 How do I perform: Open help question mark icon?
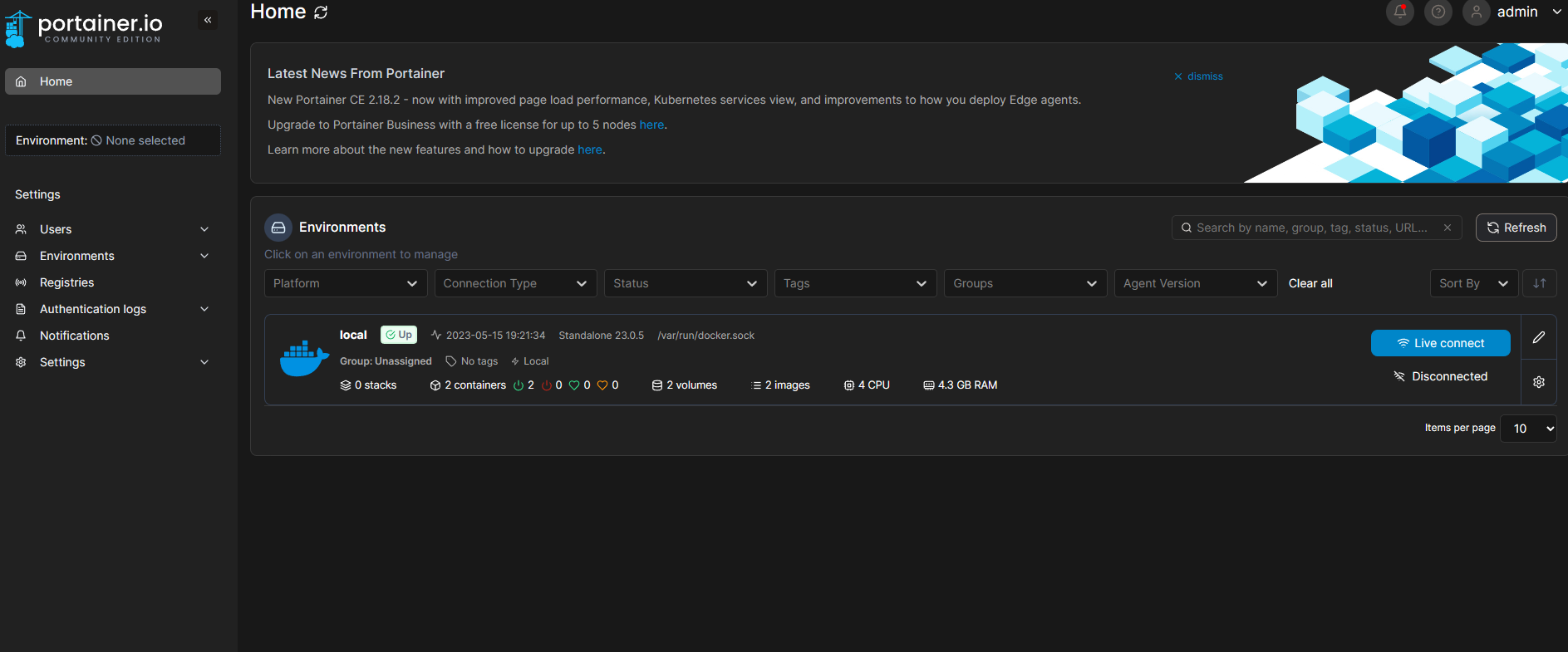(x=1438, y=12)
